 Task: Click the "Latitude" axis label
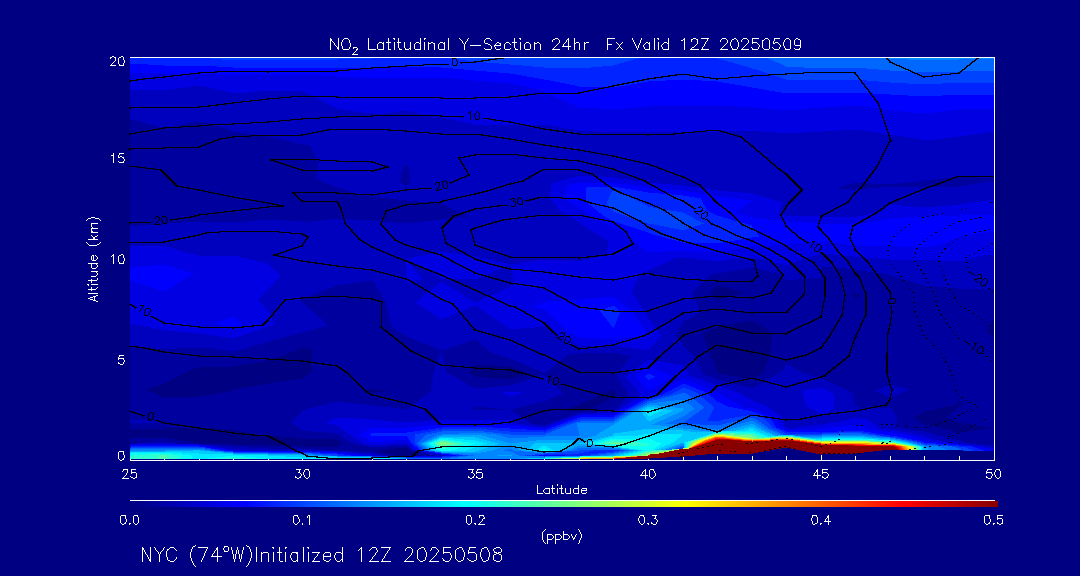click(x=561, y=490)
